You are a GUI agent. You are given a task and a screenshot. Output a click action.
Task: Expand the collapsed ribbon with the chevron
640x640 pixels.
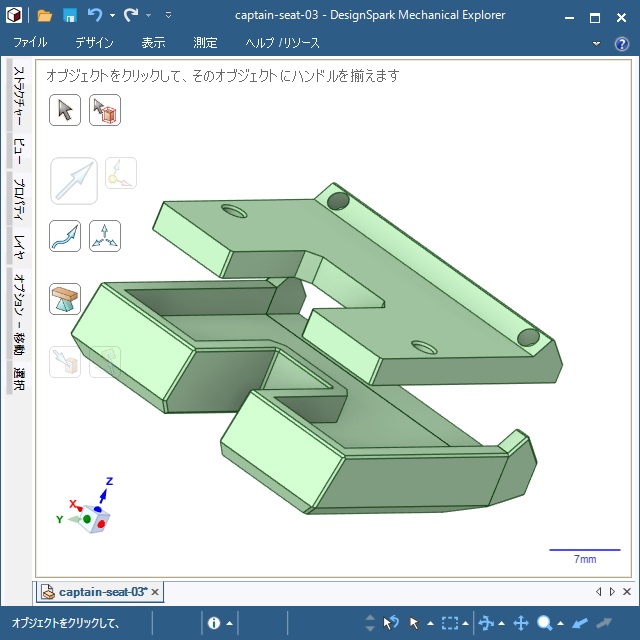pyautogui.click(x=596, y=43)
